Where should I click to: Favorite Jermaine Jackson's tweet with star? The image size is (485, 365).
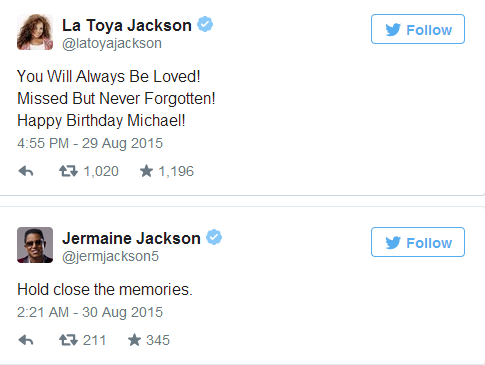point(135,340)
